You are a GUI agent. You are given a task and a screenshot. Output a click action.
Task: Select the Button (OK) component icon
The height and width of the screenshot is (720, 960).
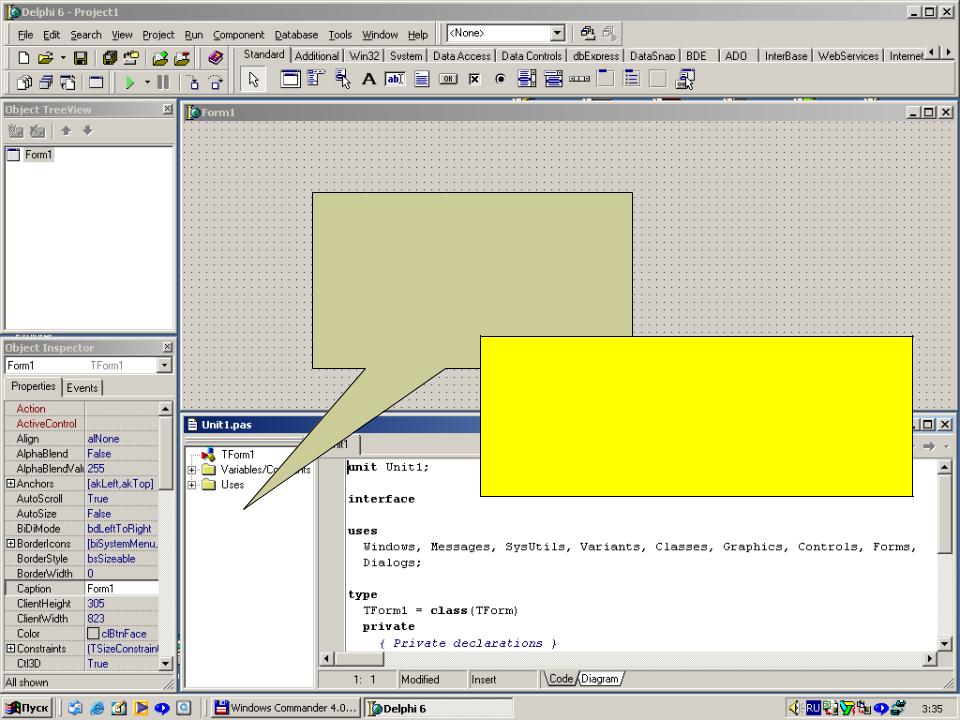tap(448, 78)
